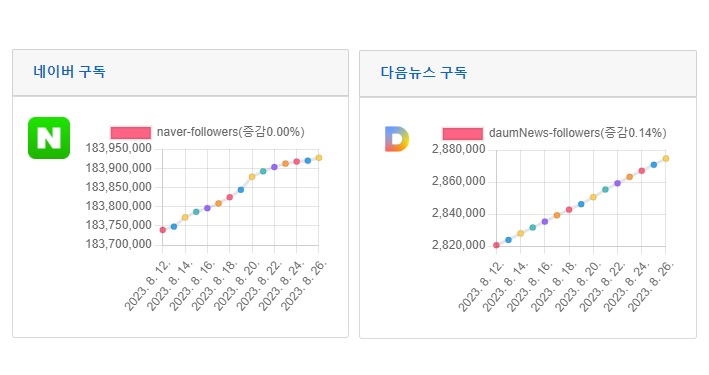Select the purple 2023. 8. 22. point on Daum chart
Image resolution: width=709 pixels, height=375 pixels.
pos(617,183)
